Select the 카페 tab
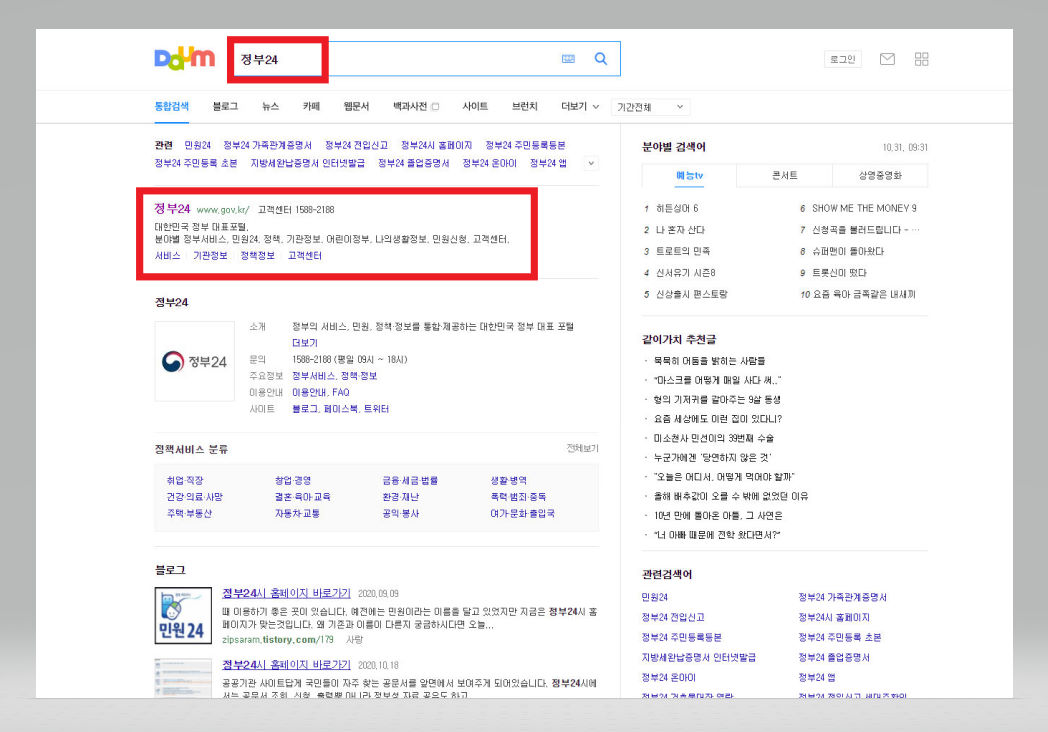Image resolution: width=1048 pixels, height=732 pixels. click(311, 106)
